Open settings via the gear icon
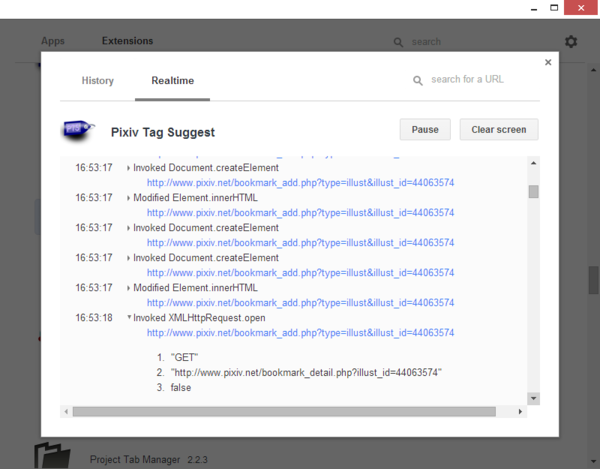The height and width of the screenshot is (469, 600). tap(571, 41)
